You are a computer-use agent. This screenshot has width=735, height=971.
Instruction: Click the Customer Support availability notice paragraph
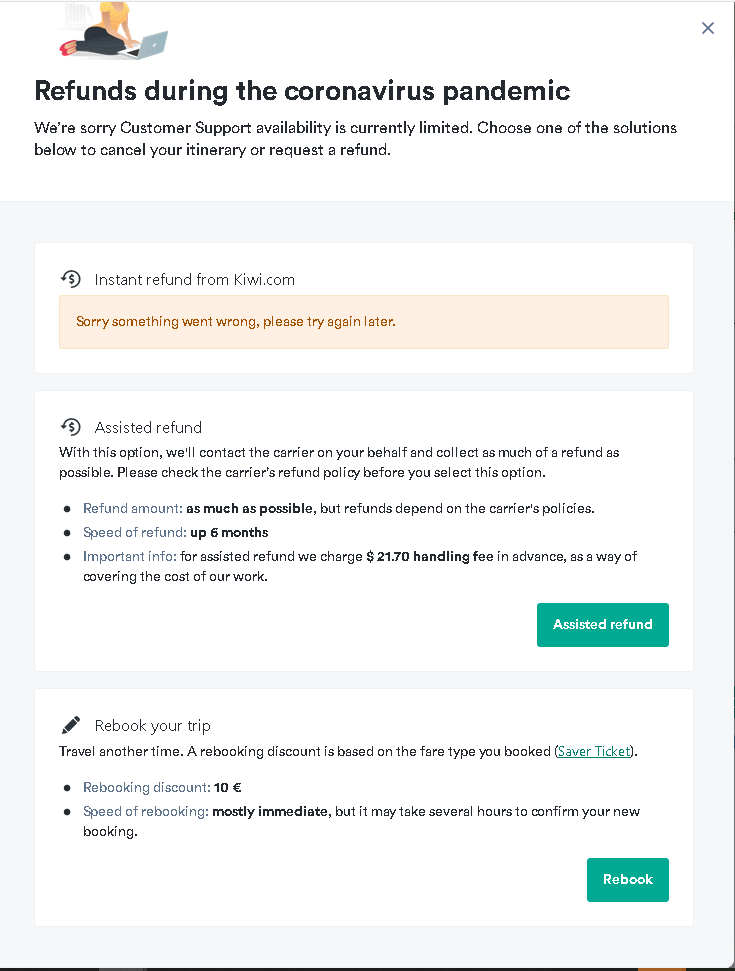tap(355, 139)
